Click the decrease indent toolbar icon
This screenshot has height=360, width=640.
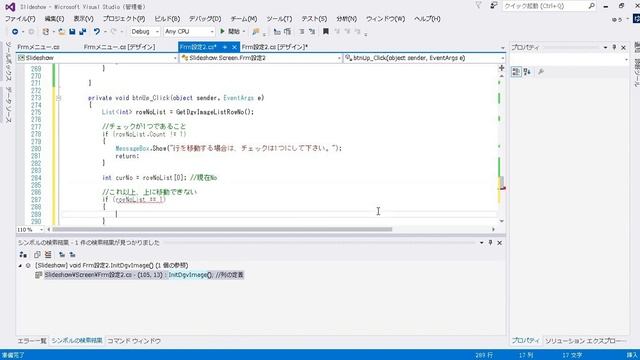277,31
